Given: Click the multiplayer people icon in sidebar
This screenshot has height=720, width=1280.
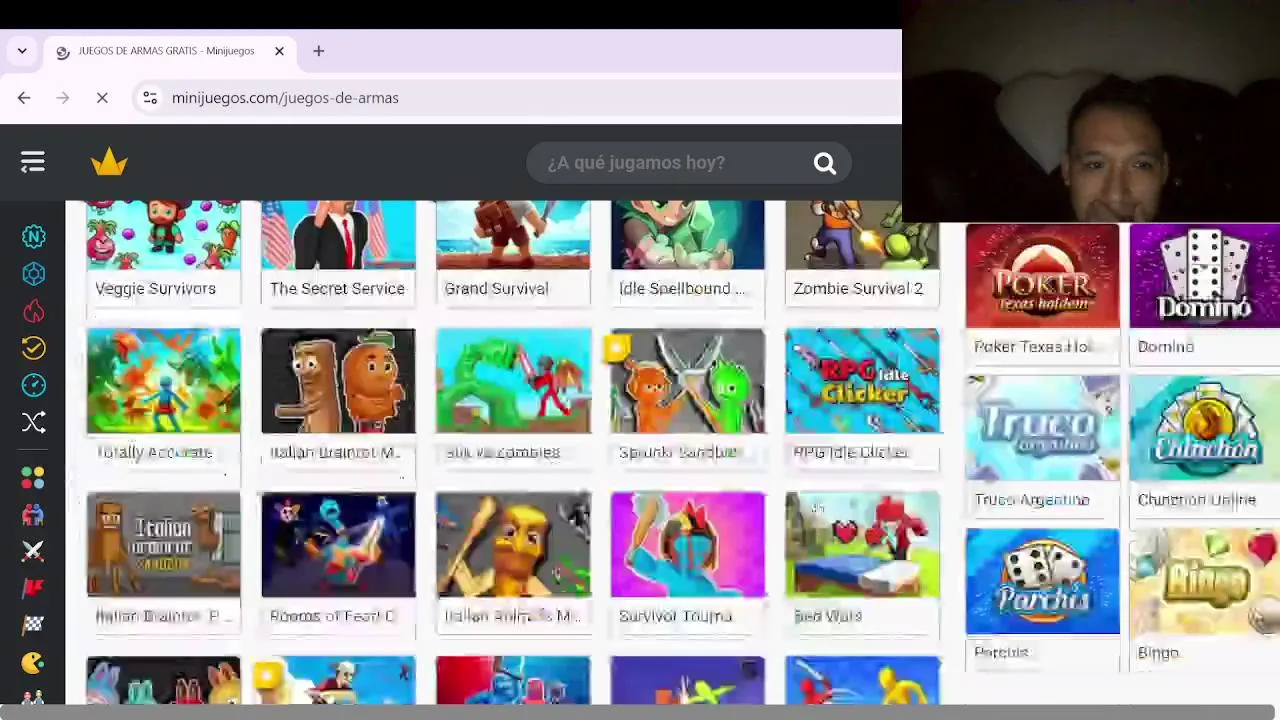Looking at the screenshot, I should pyautogui.click(x=33, y=515).
